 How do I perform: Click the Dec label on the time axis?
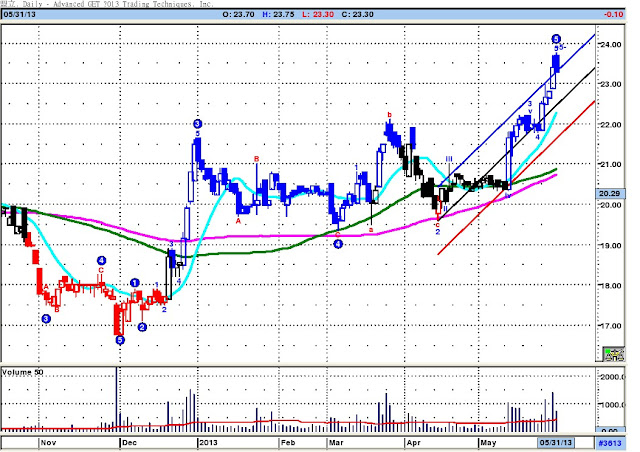[x=129, y=443]
